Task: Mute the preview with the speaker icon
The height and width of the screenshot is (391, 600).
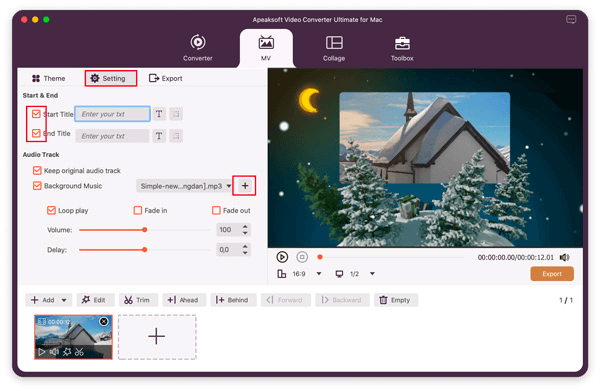Action: click(x=564, y=257)
